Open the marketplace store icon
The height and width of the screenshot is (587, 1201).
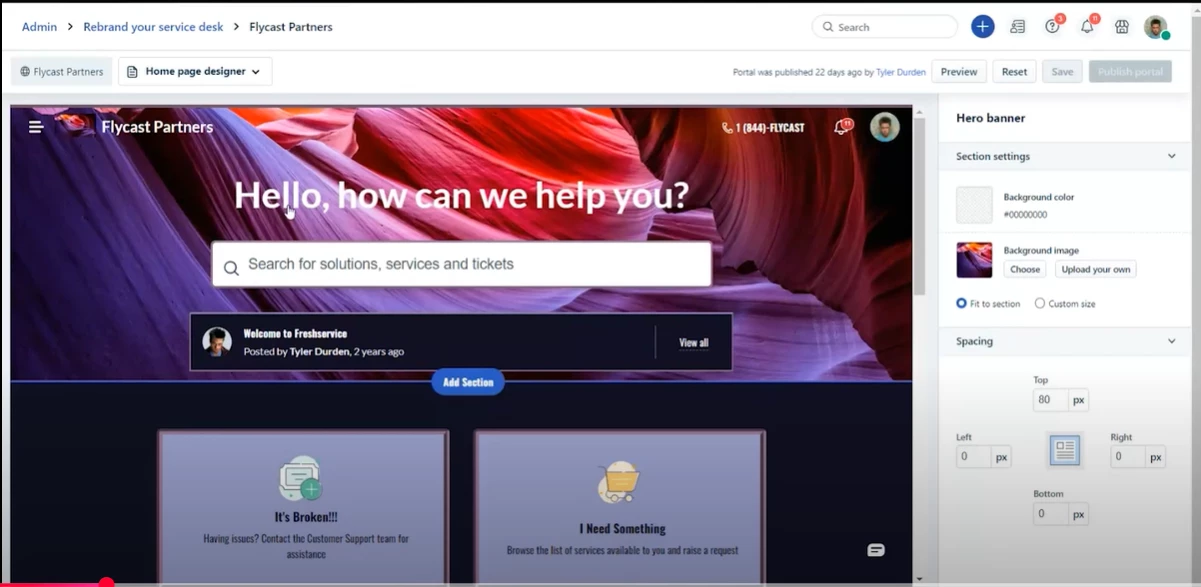click(x=1122, y=27)
